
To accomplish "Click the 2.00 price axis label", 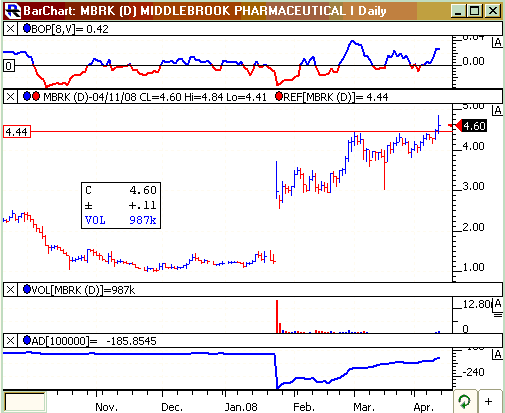I will point(473,227).
